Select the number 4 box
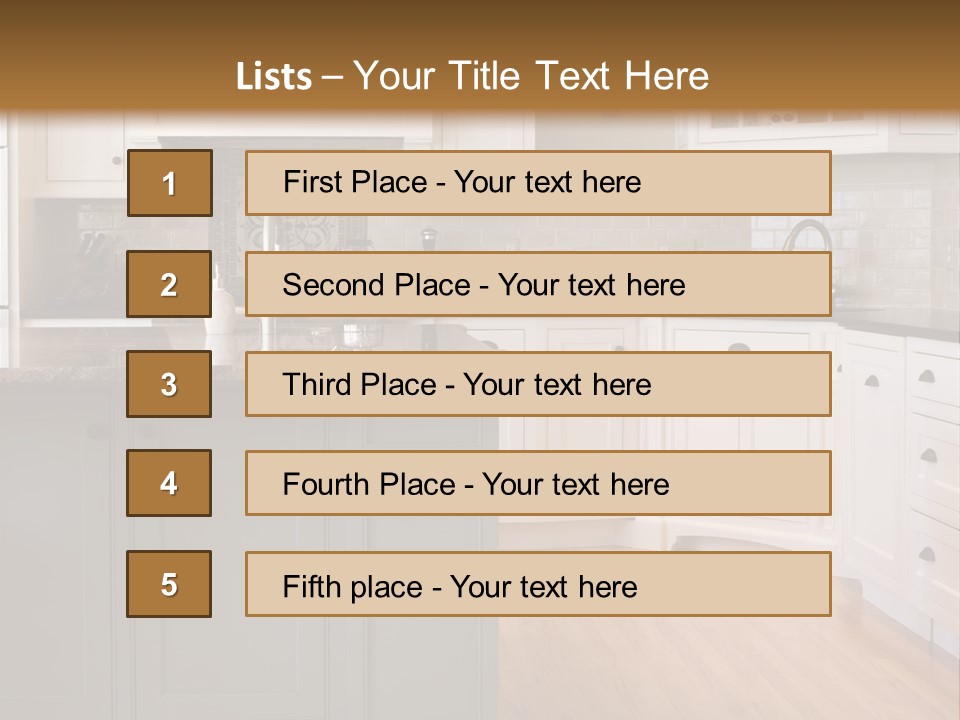This screenshot has width=960, height=720. [169, 483]
